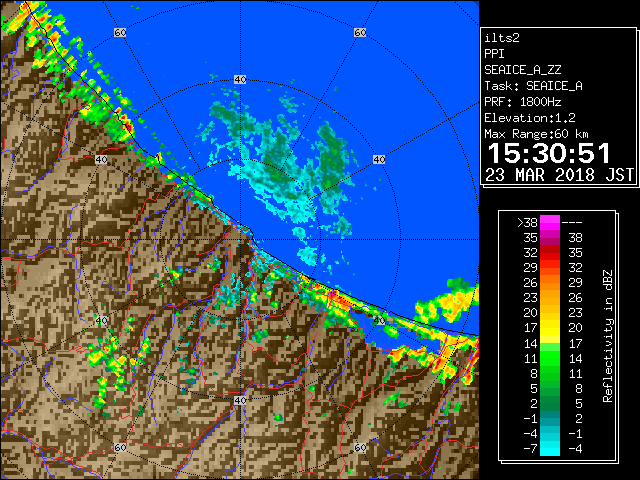Select the bright red 32 dBZ color band
The height and width of the screenshot is (480, 640).
click(x=550, y=253)
